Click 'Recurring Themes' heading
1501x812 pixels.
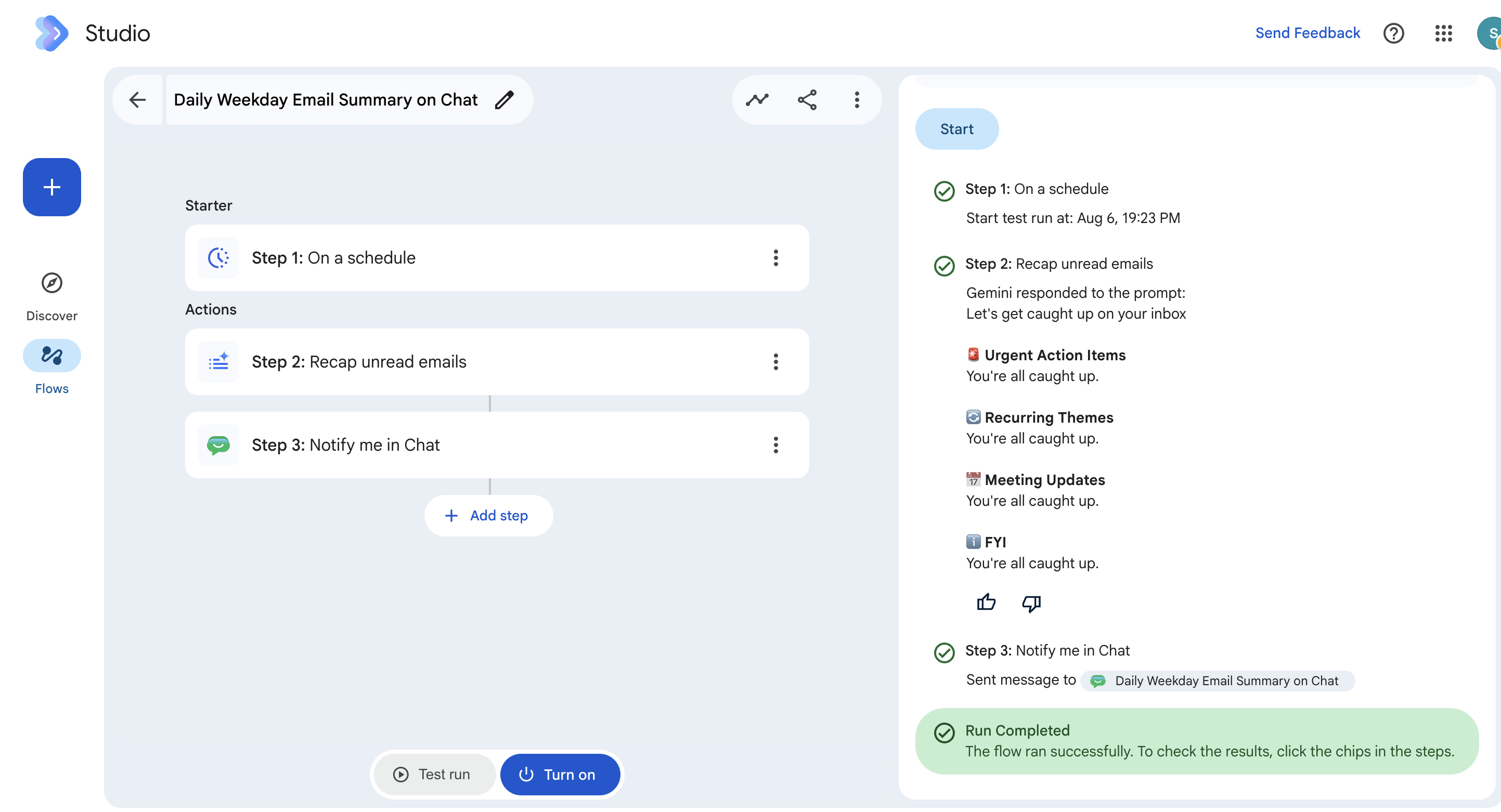[1049, 417]
